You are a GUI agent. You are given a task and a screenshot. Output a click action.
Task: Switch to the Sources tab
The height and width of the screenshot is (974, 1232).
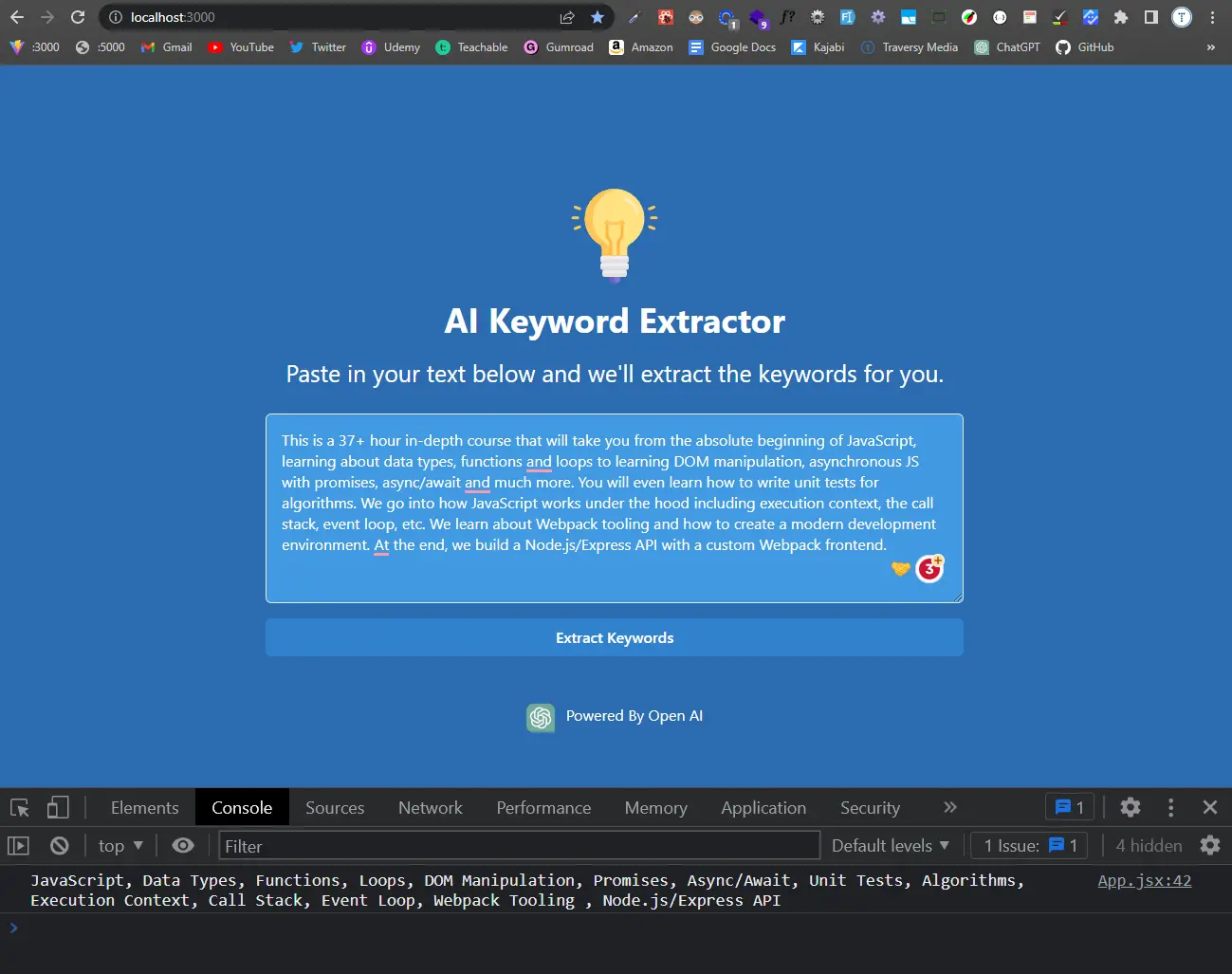point(335,808)
